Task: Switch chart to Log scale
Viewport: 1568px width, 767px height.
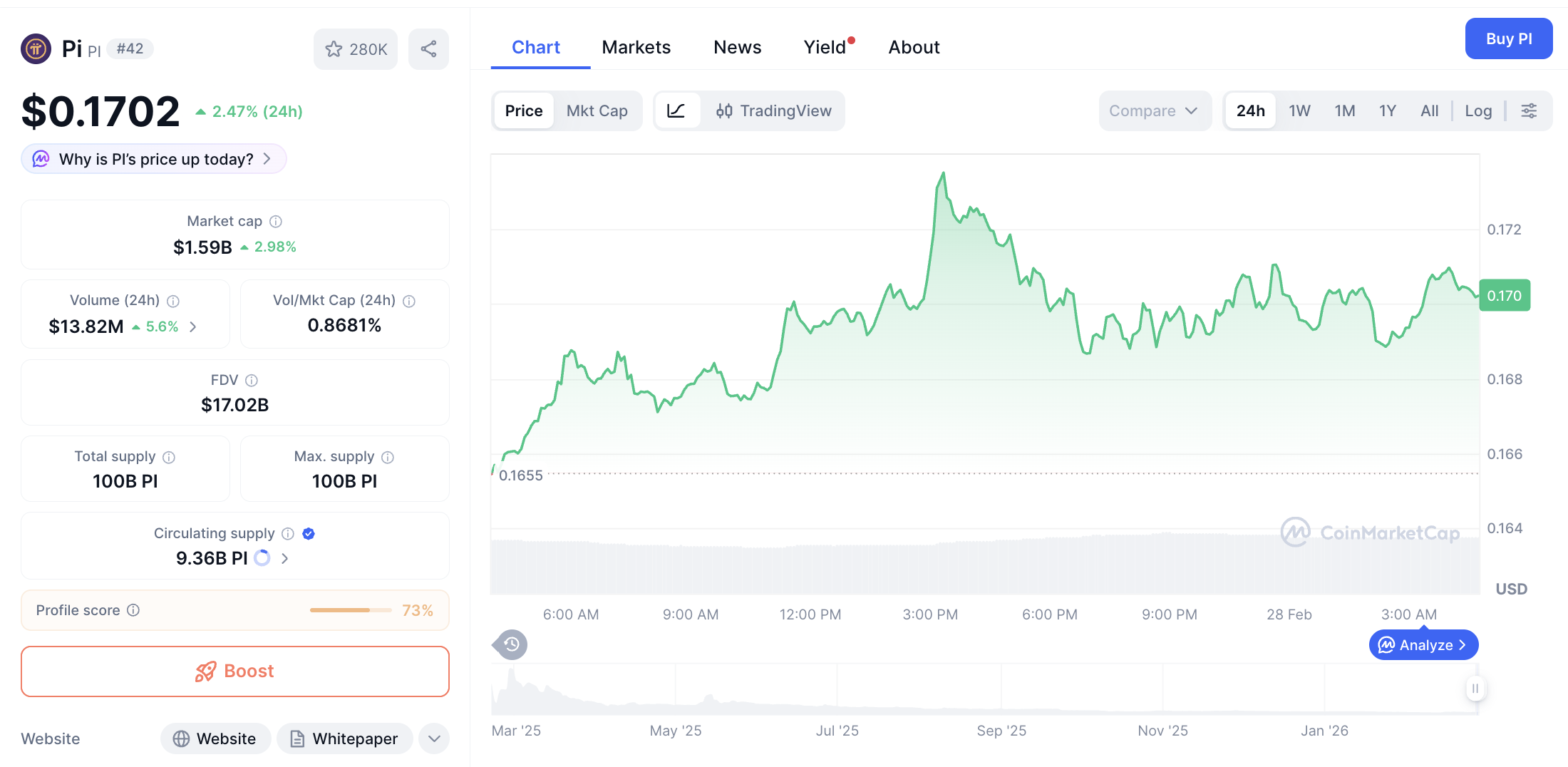Action: pyautogui.click(x=1478, y=110)
